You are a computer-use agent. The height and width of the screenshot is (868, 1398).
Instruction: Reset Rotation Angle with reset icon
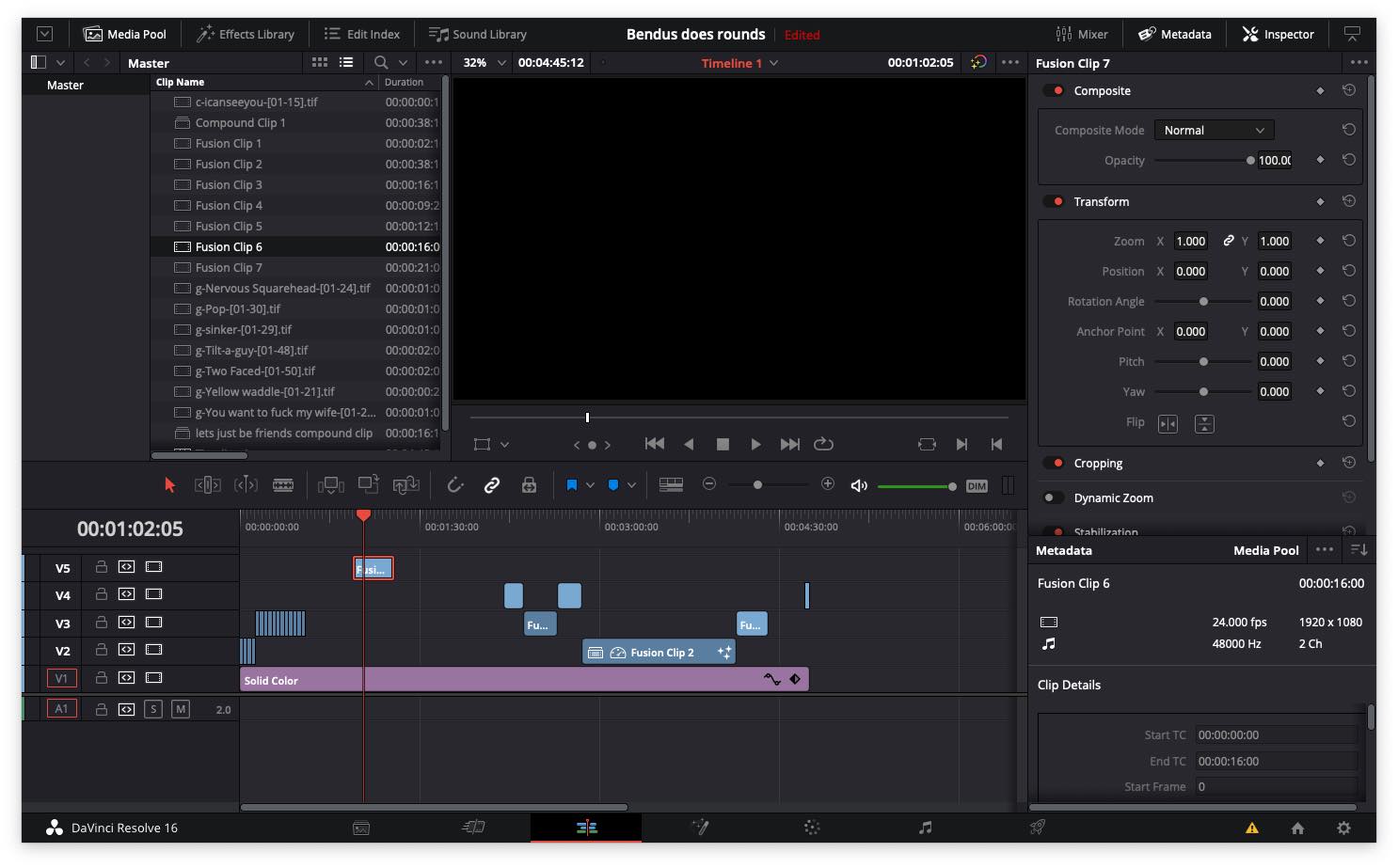[x=1348, y=301]
